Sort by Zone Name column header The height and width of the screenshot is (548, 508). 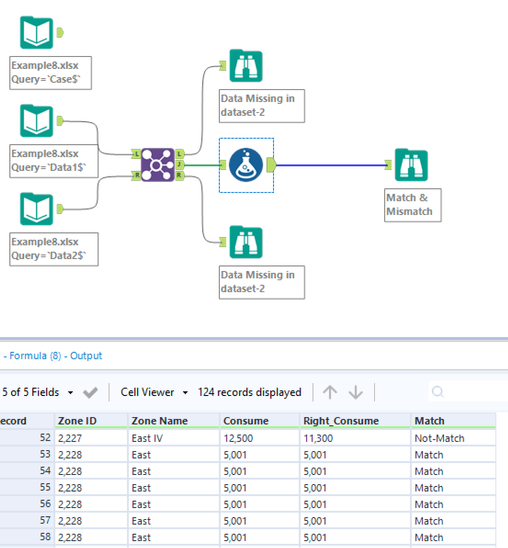click(174, 421)
